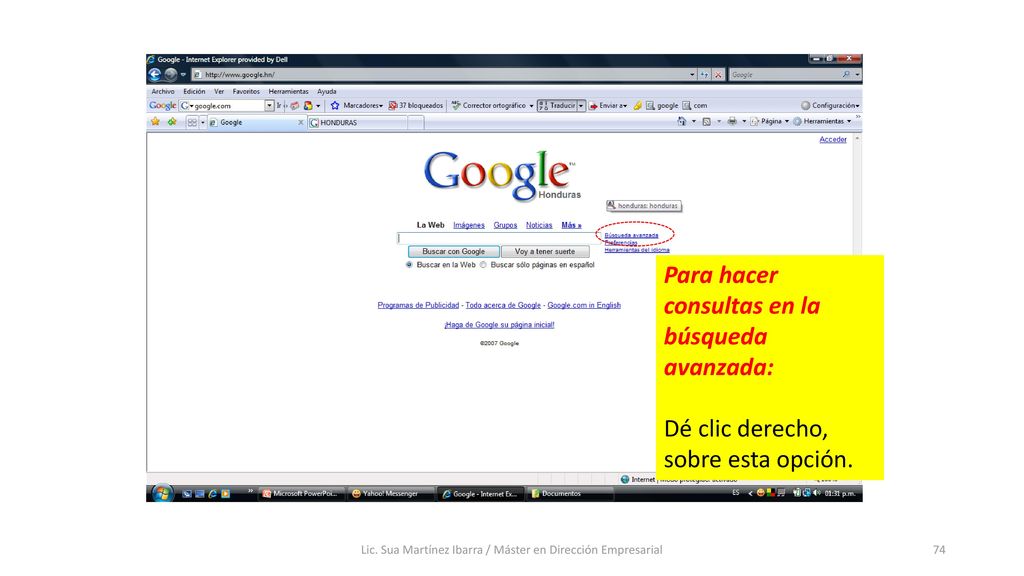Open the Archivo menu
Image resolution: width=1024 pixels, height=576 pixels.
coord(163,91)
